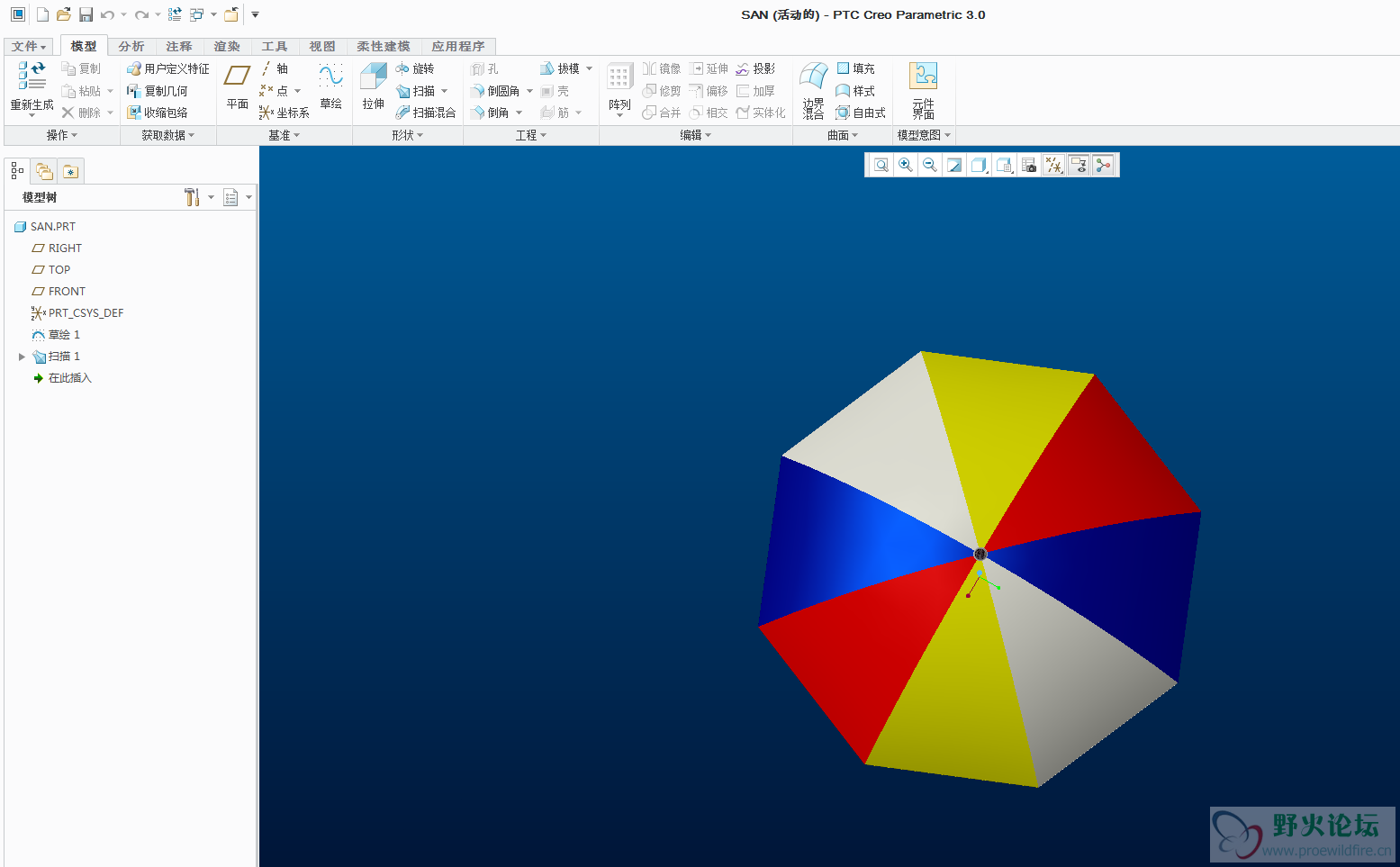Click zoom in icon in graphics toolbar
The width and height of the screenshot is (1400, 867).
tap(906, 165)
